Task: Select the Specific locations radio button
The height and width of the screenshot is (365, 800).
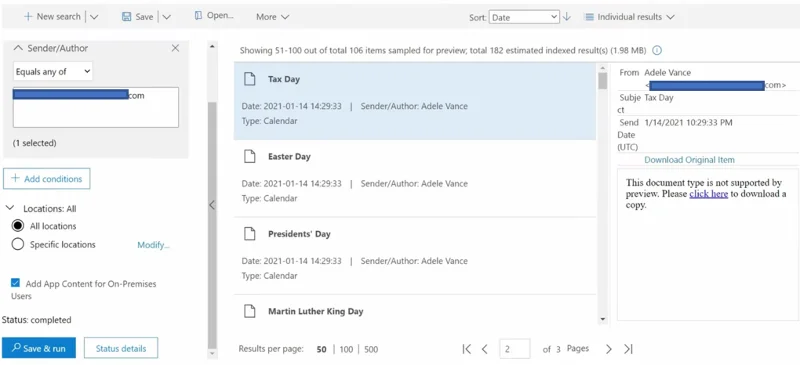Action: pos(18,245)
